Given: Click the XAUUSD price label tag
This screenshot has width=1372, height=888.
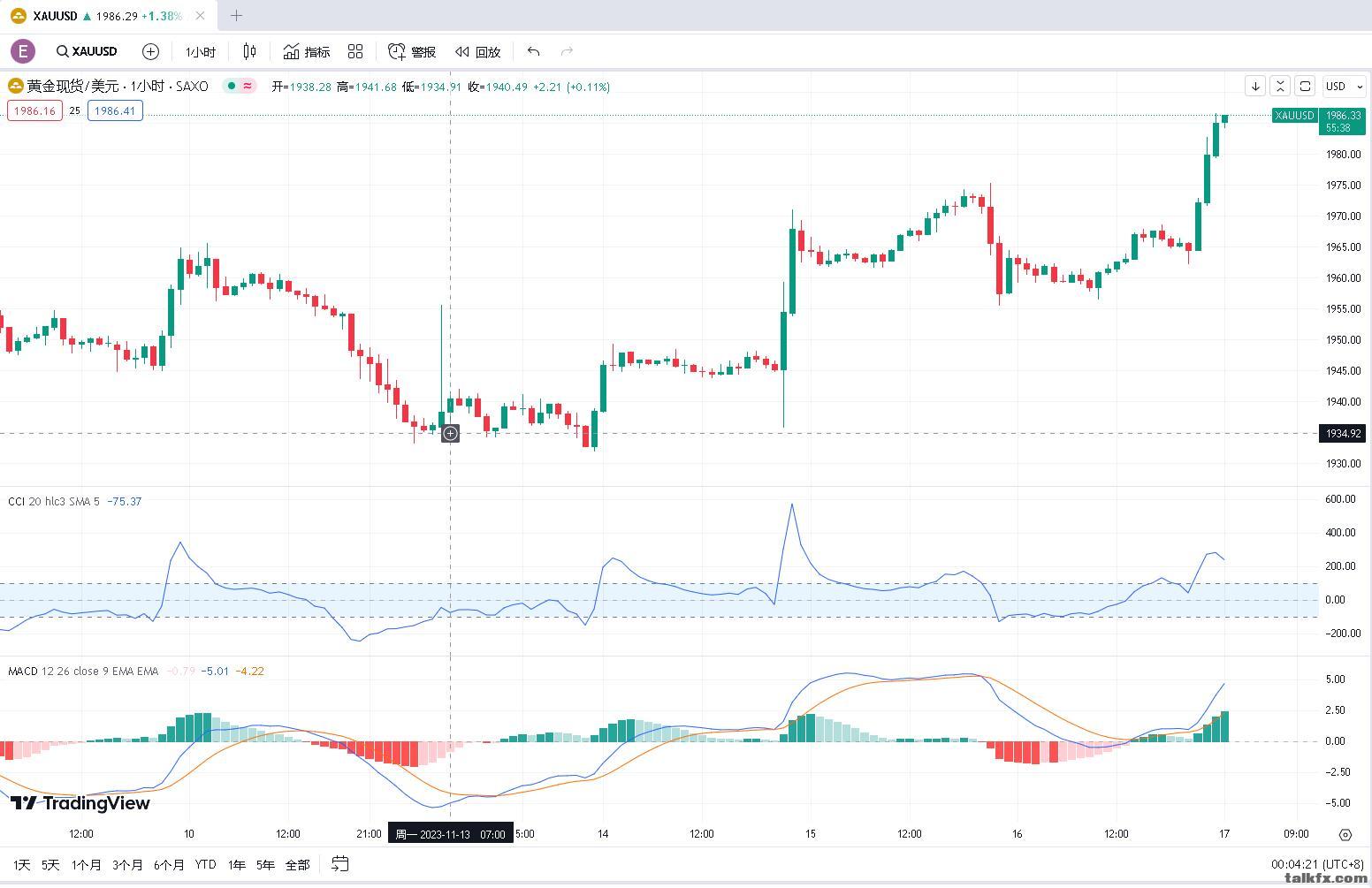Looking at the screenshot, I should (1294, 115).
